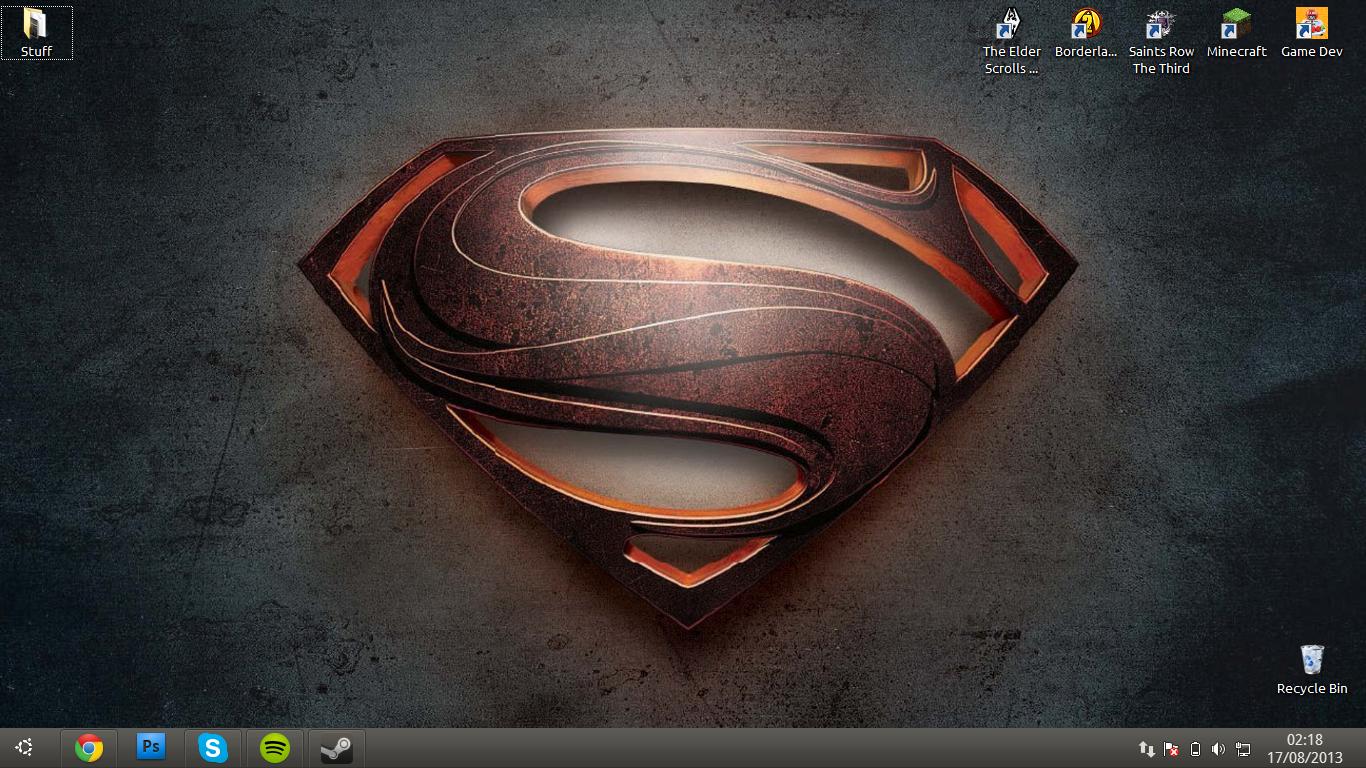
Task: Click the Steam taskbar icon
Action: click(x=336, y=748)
